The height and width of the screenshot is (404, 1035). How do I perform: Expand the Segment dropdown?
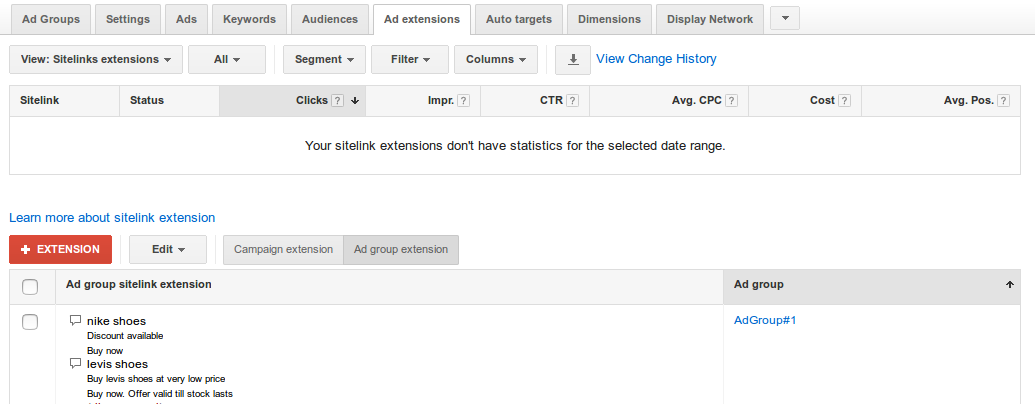pyautogui.click(x=324, y=60)
